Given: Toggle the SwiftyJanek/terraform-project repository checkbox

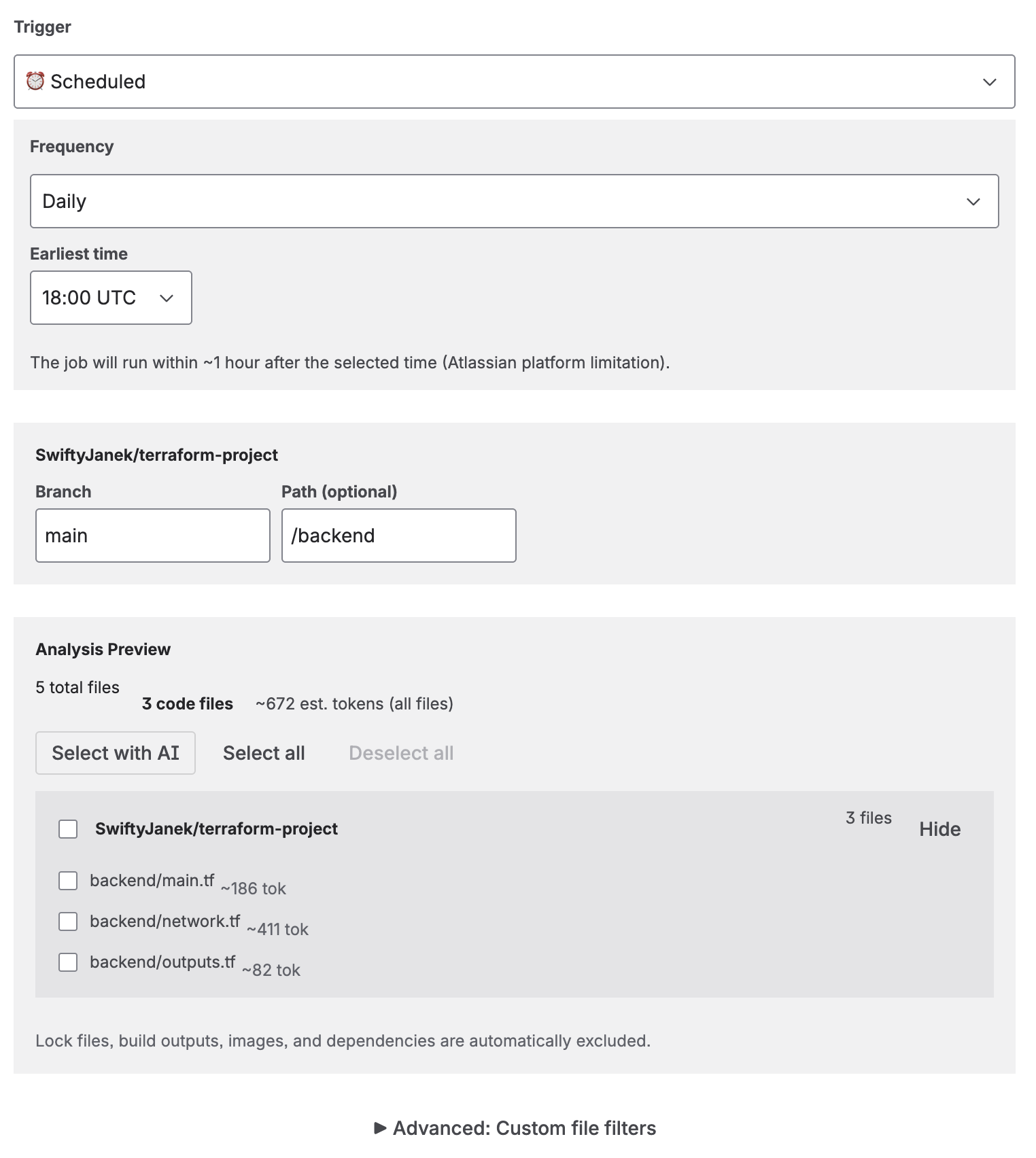Looking at the screenshot, I should point(67,829).
